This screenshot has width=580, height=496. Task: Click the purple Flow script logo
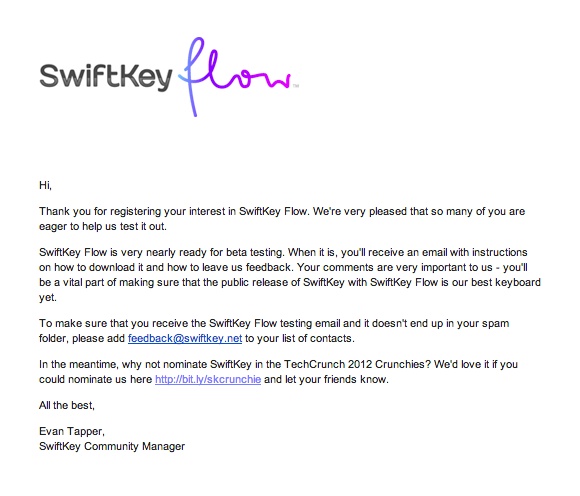pos(234,76)
